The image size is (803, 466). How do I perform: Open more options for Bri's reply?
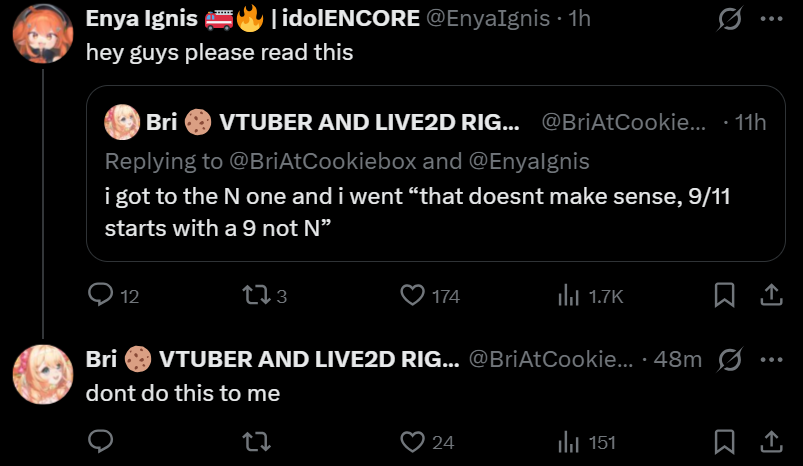771,359
